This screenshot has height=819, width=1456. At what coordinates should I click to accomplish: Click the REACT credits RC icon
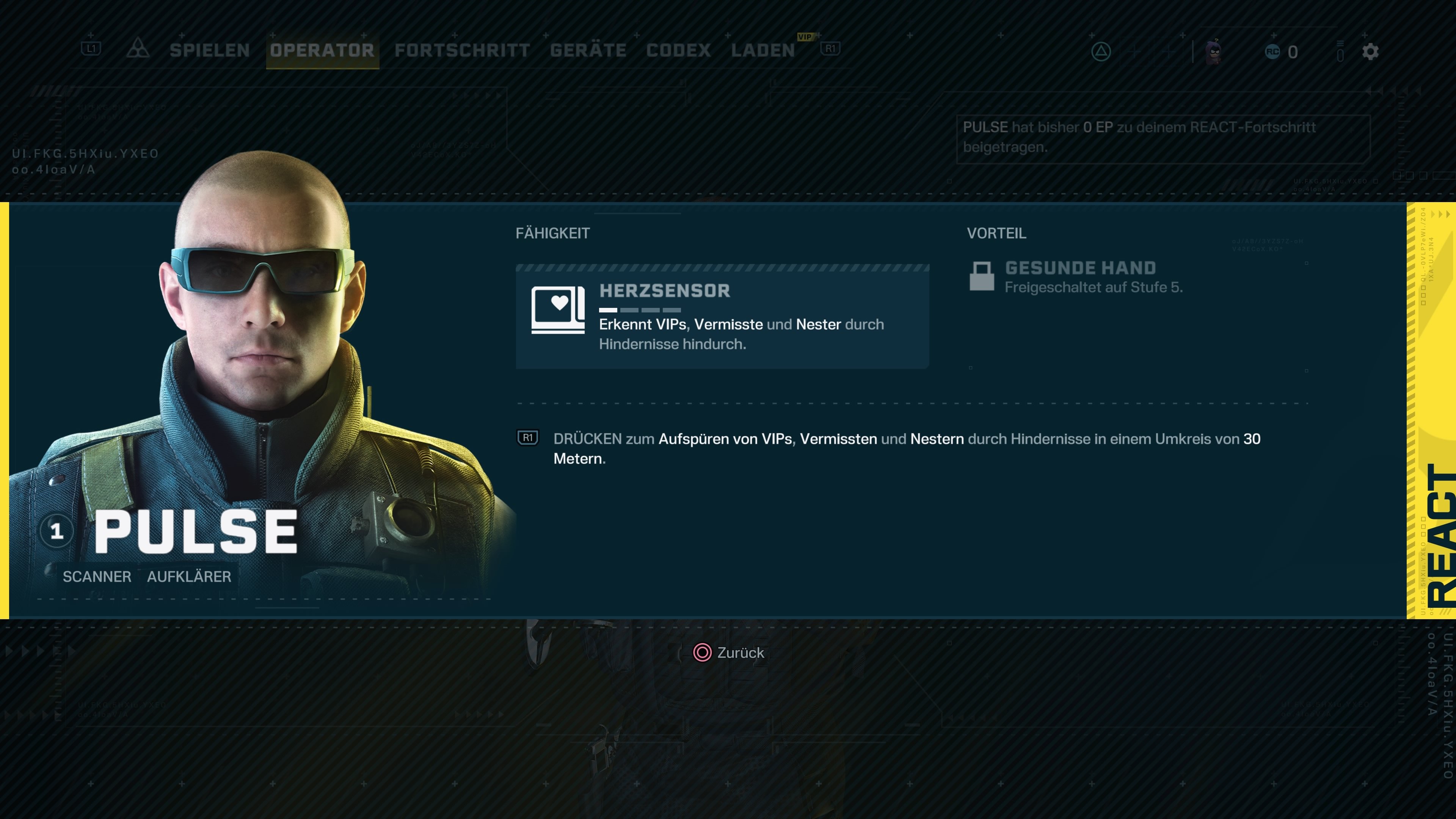click(x=1272, y=52)
